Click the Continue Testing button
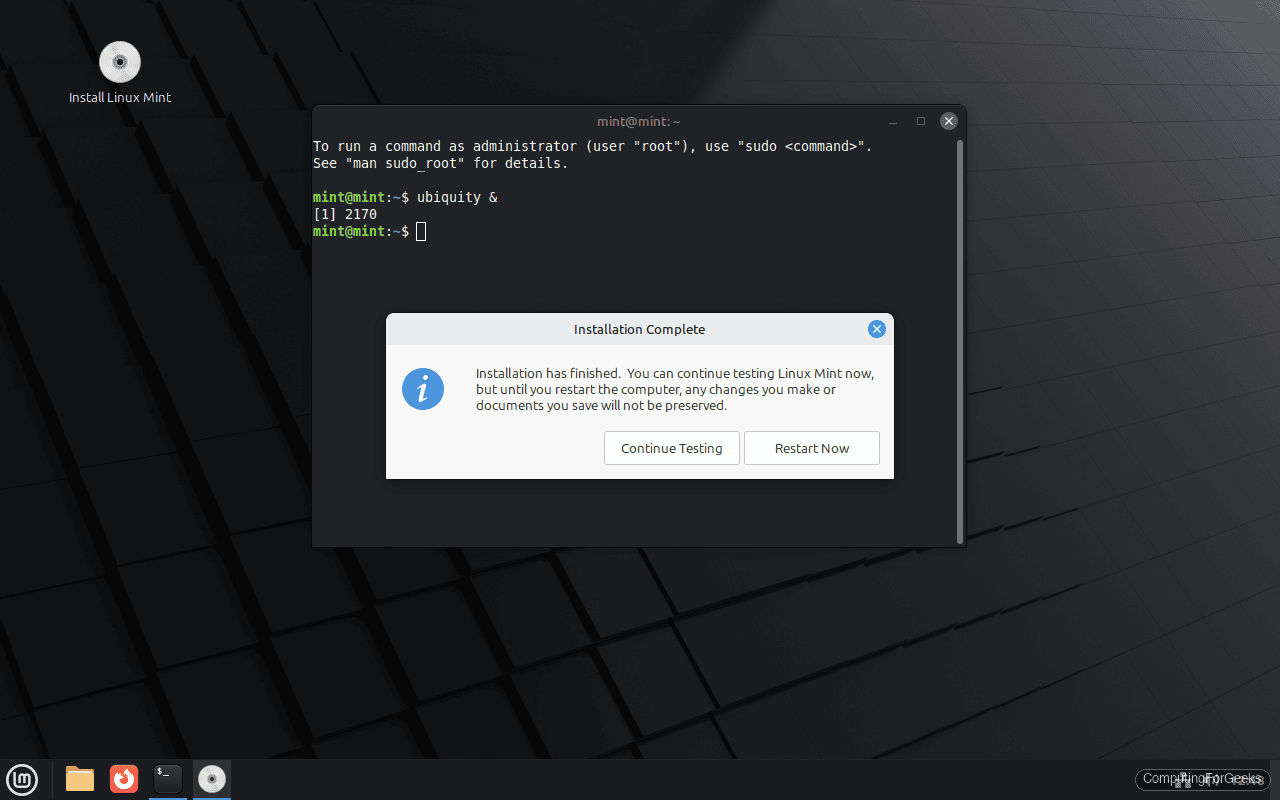1280x800 pixels. click(671, 448)
